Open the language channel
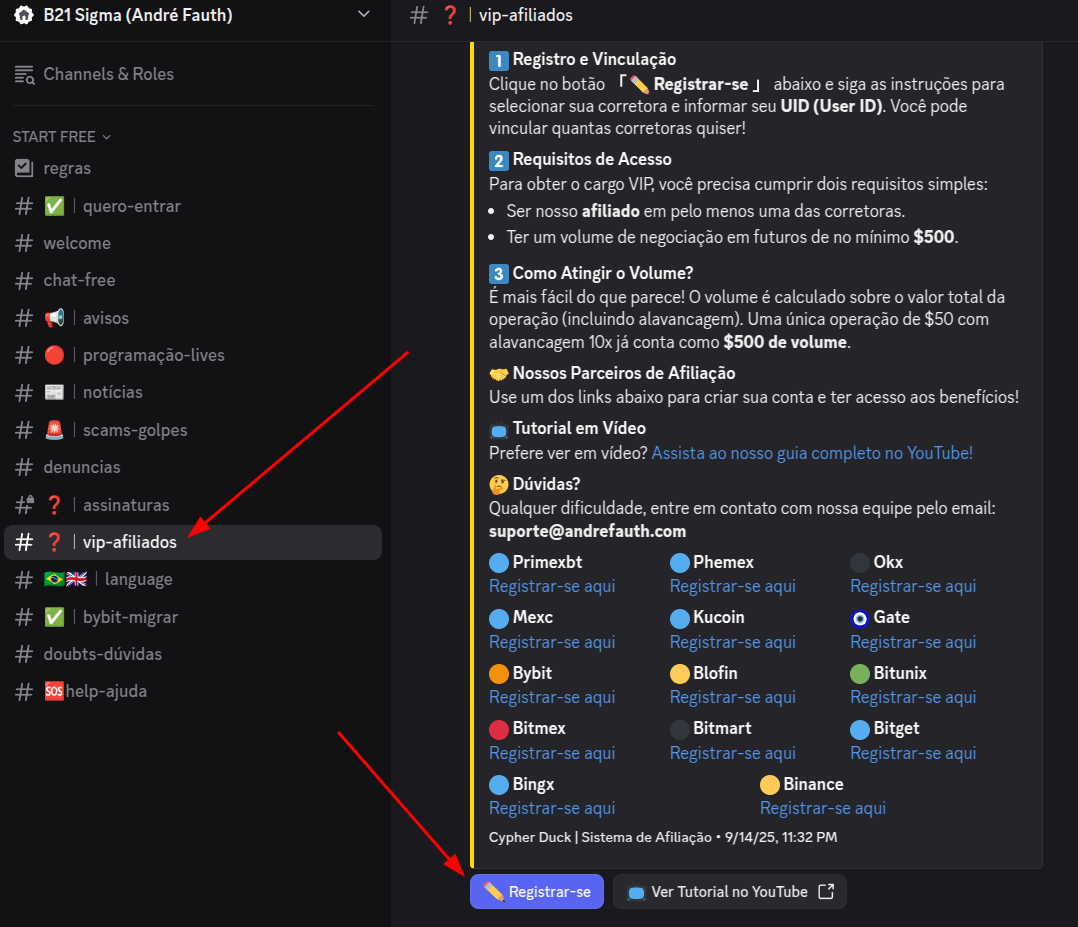 point(192,579)
